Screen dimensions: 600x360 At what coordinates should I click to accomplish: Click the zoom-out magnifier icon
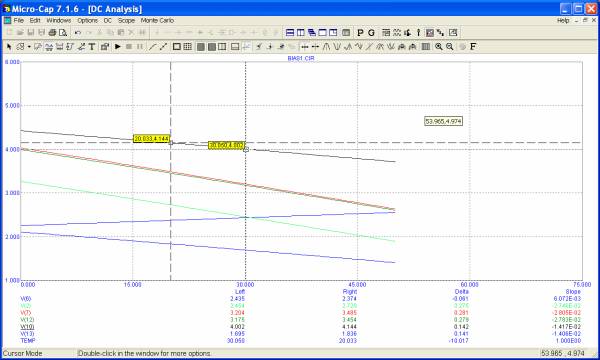point(450,47)
